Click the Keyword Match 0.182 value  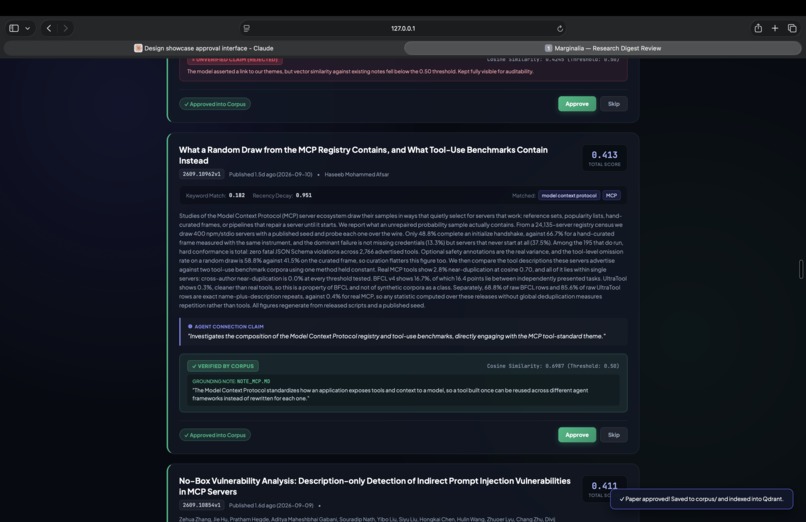click(236, 195)
